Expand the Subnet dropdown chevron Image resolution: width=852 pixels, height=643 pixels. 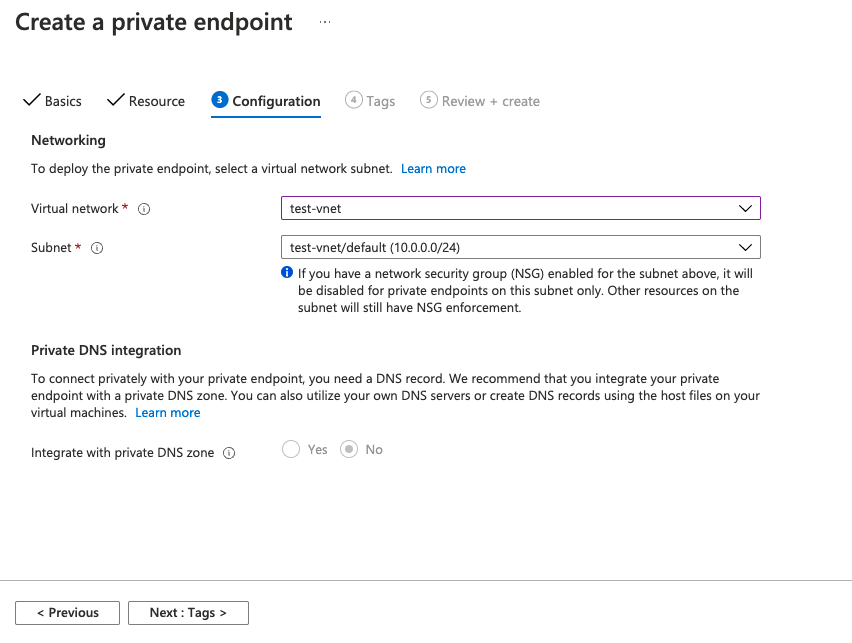pyautogui.click(x=746, y=247)
